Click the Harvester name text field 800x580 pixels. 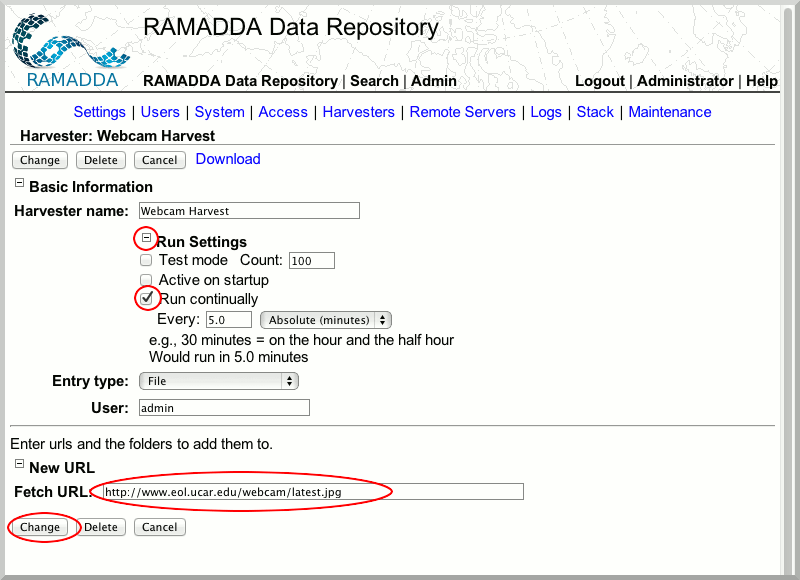click(x=248, y=211)
